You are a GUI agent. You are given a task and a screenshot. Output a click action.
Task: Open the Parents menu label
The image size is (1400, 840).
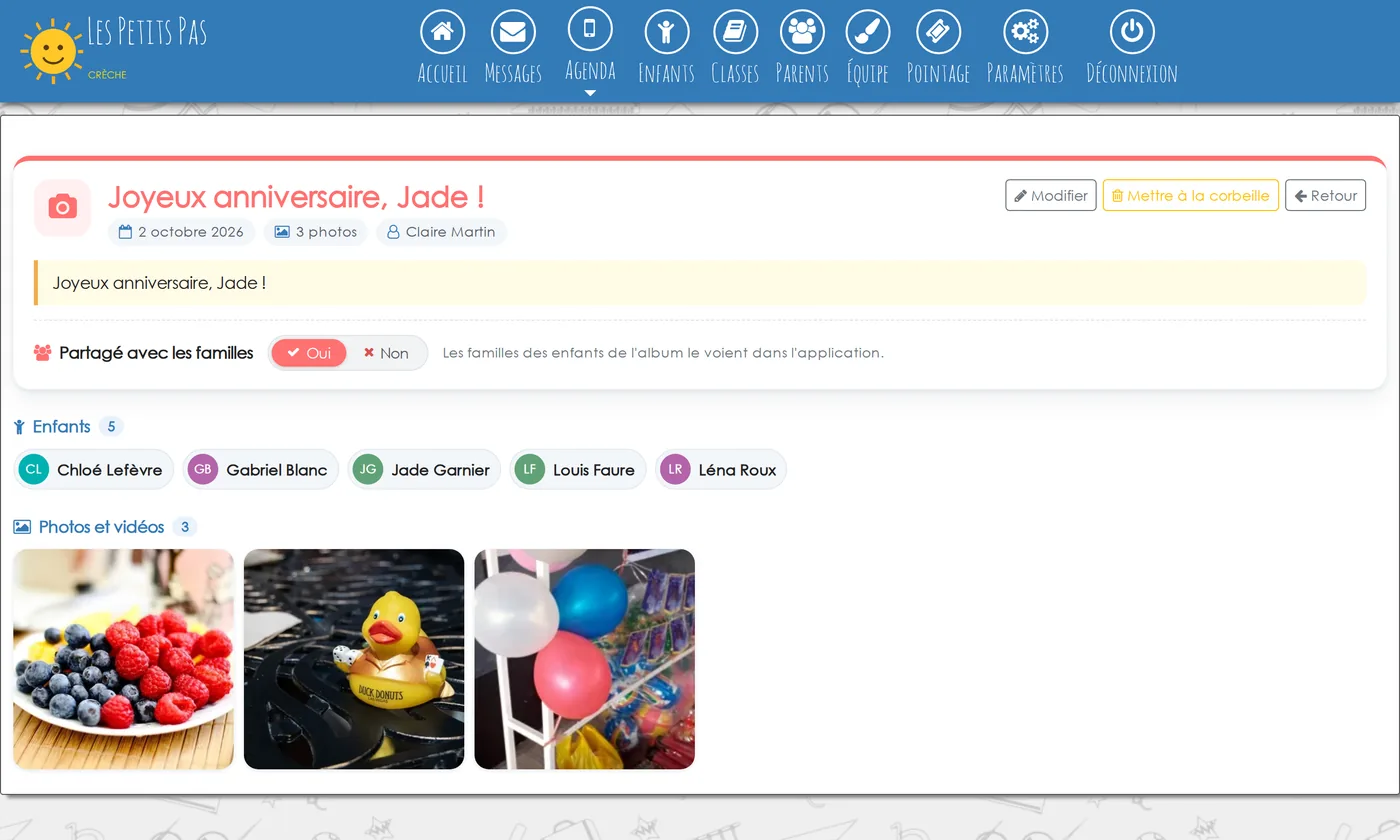pos(802,73)
